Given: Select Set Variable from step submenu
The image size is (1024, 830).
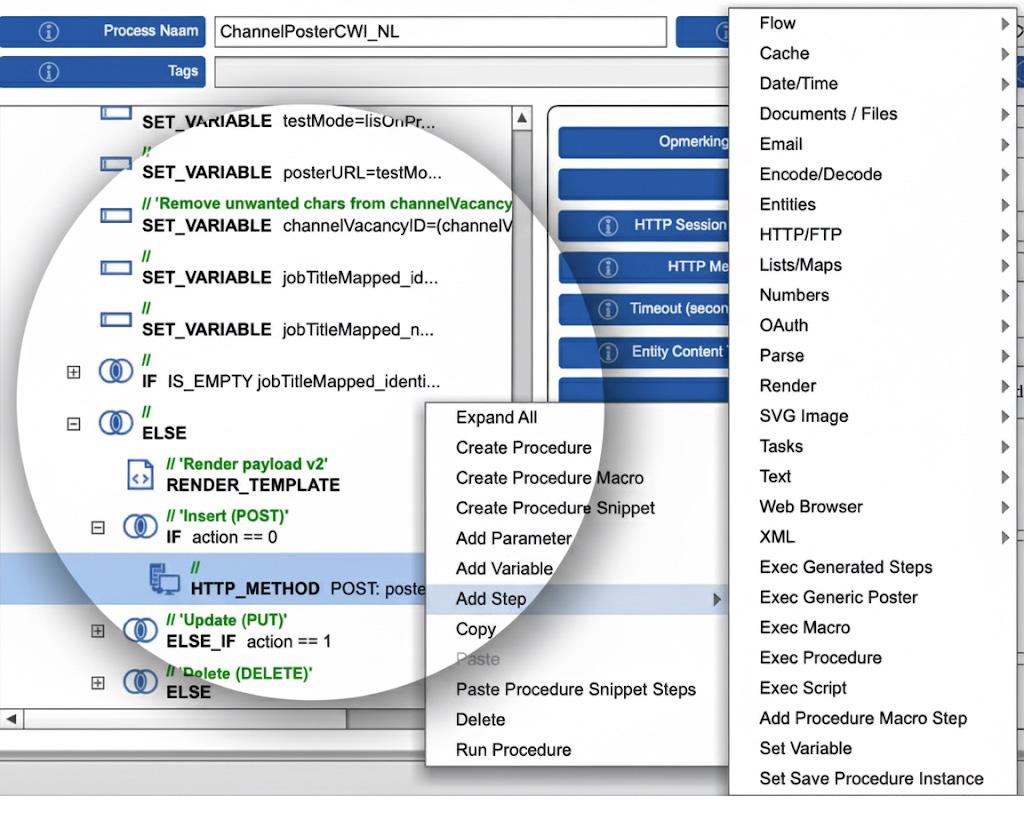Looking at the screenshot, I should point(805,748).
